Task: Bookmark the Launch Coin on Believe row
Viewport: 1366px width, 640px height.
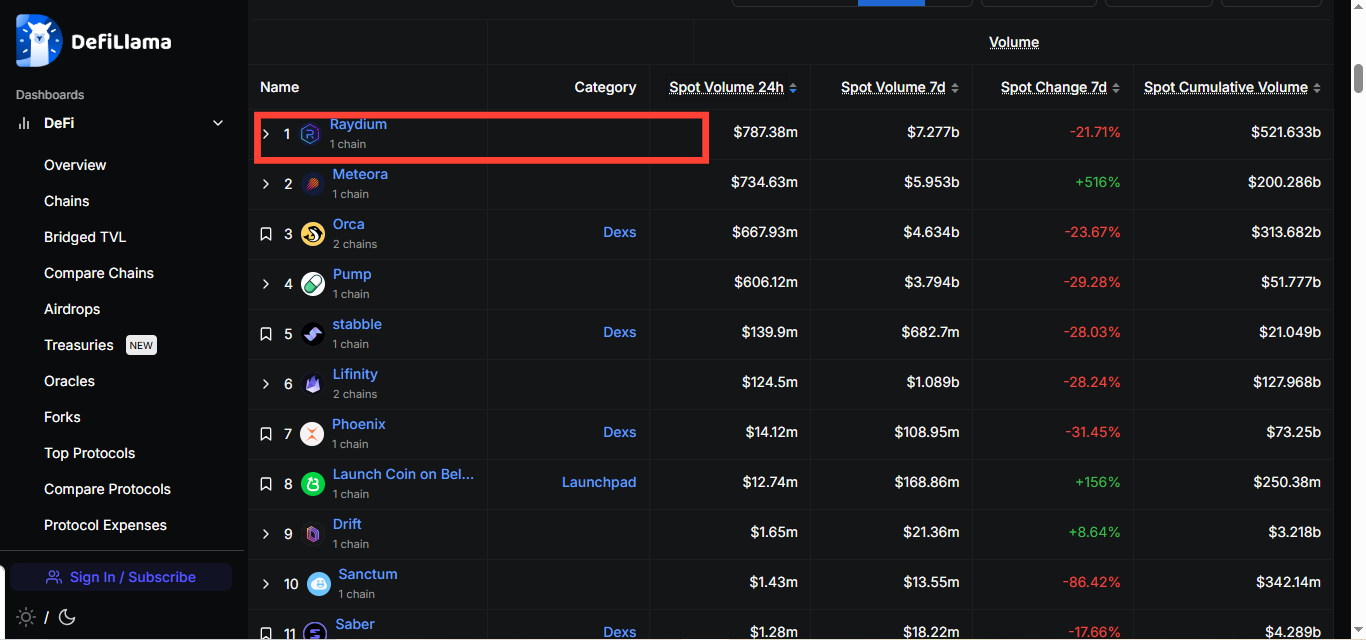Action: coord(266,484)
